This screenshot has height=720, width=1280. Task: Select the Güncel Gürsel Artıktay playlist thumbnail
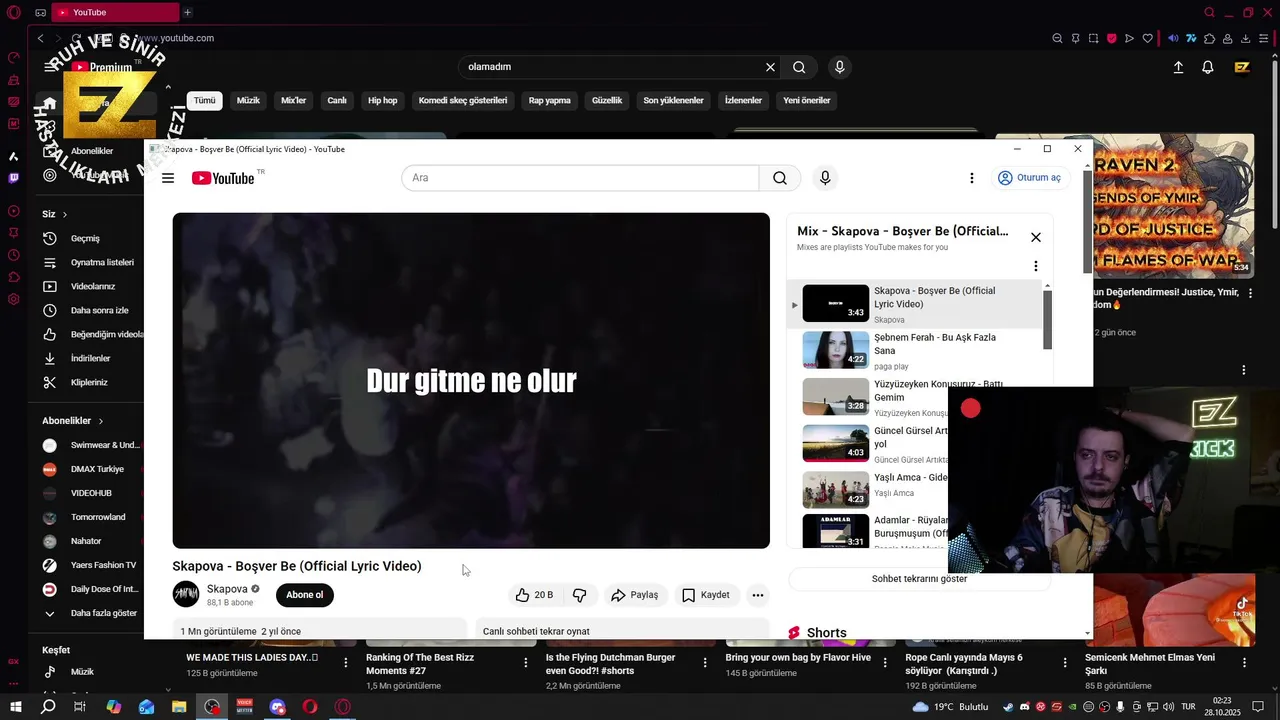[x=836, y=443]
